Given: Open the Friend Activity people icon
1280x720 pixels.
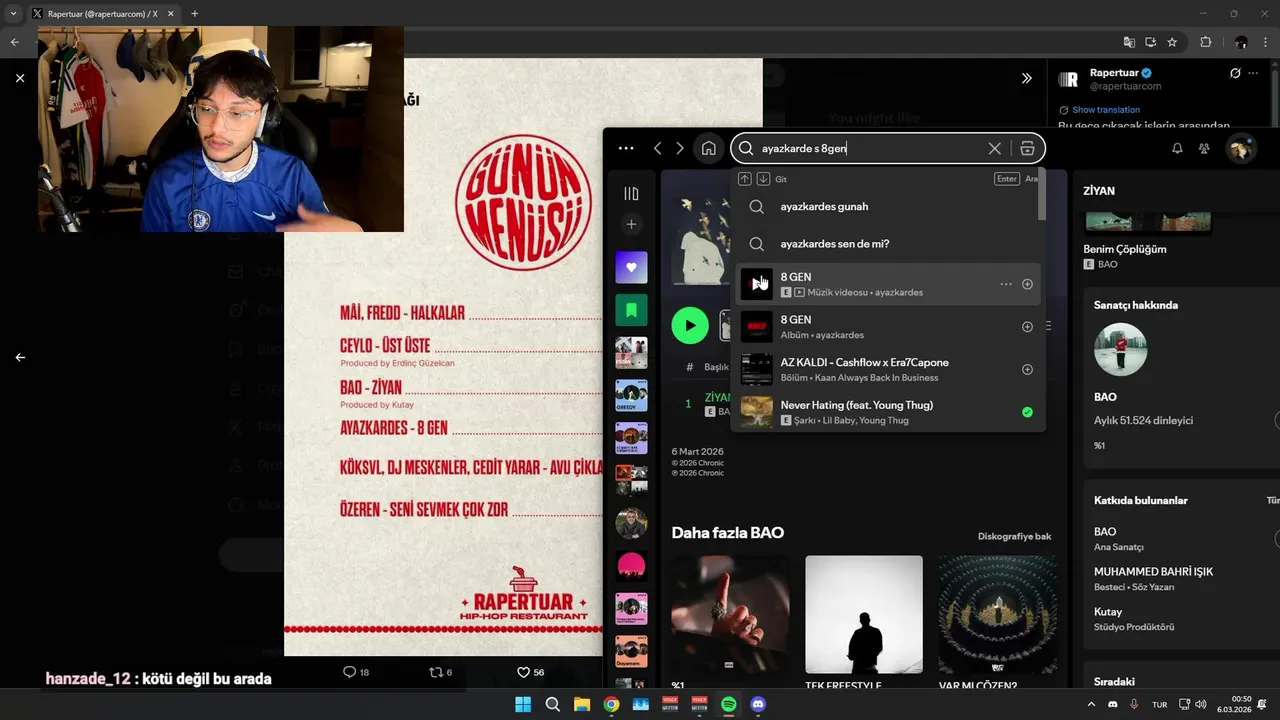Looking at the screenshot, I should (x=1204, y=148).
